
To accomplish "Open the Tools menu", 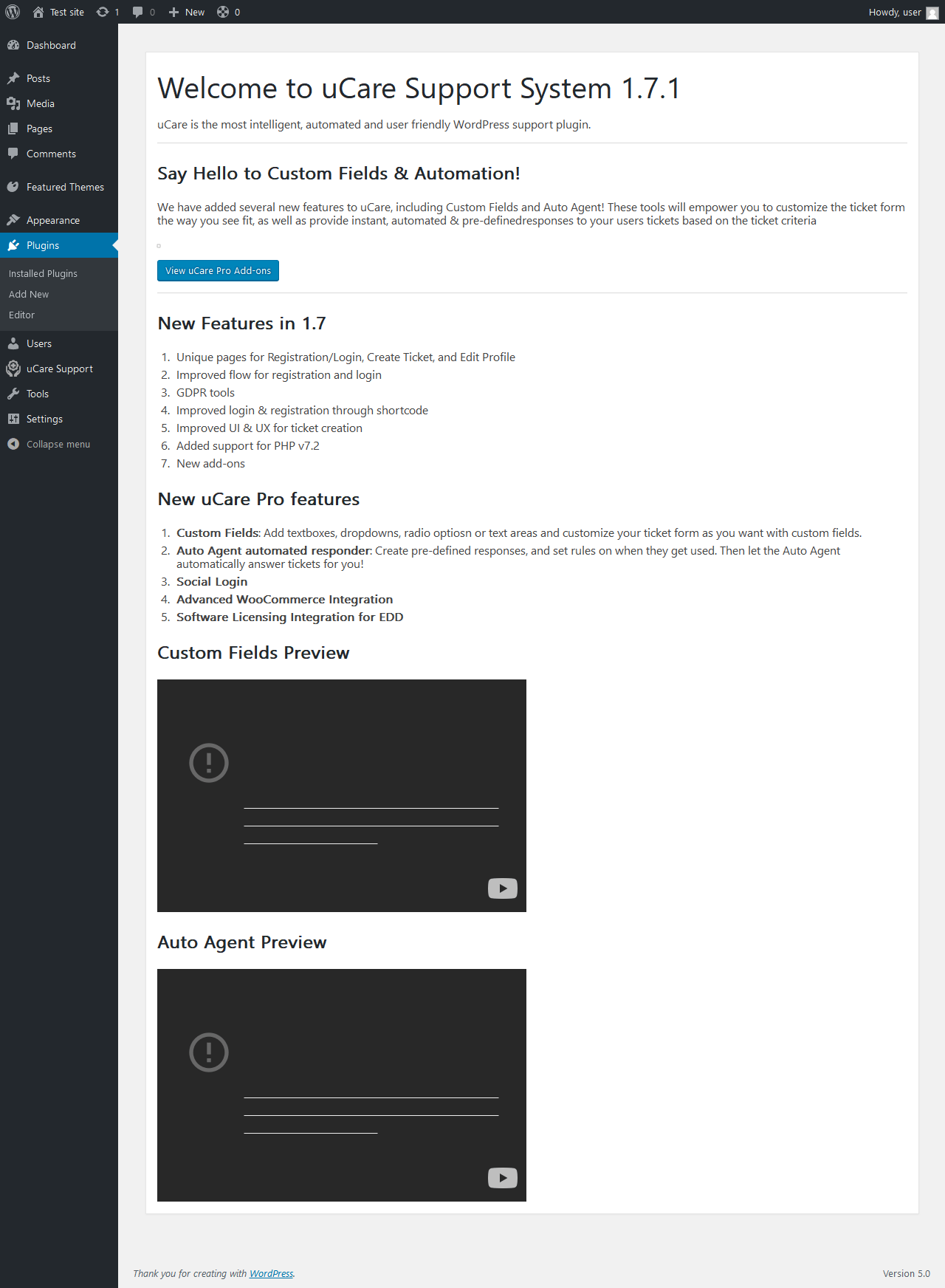I will [x=59, y=394].
